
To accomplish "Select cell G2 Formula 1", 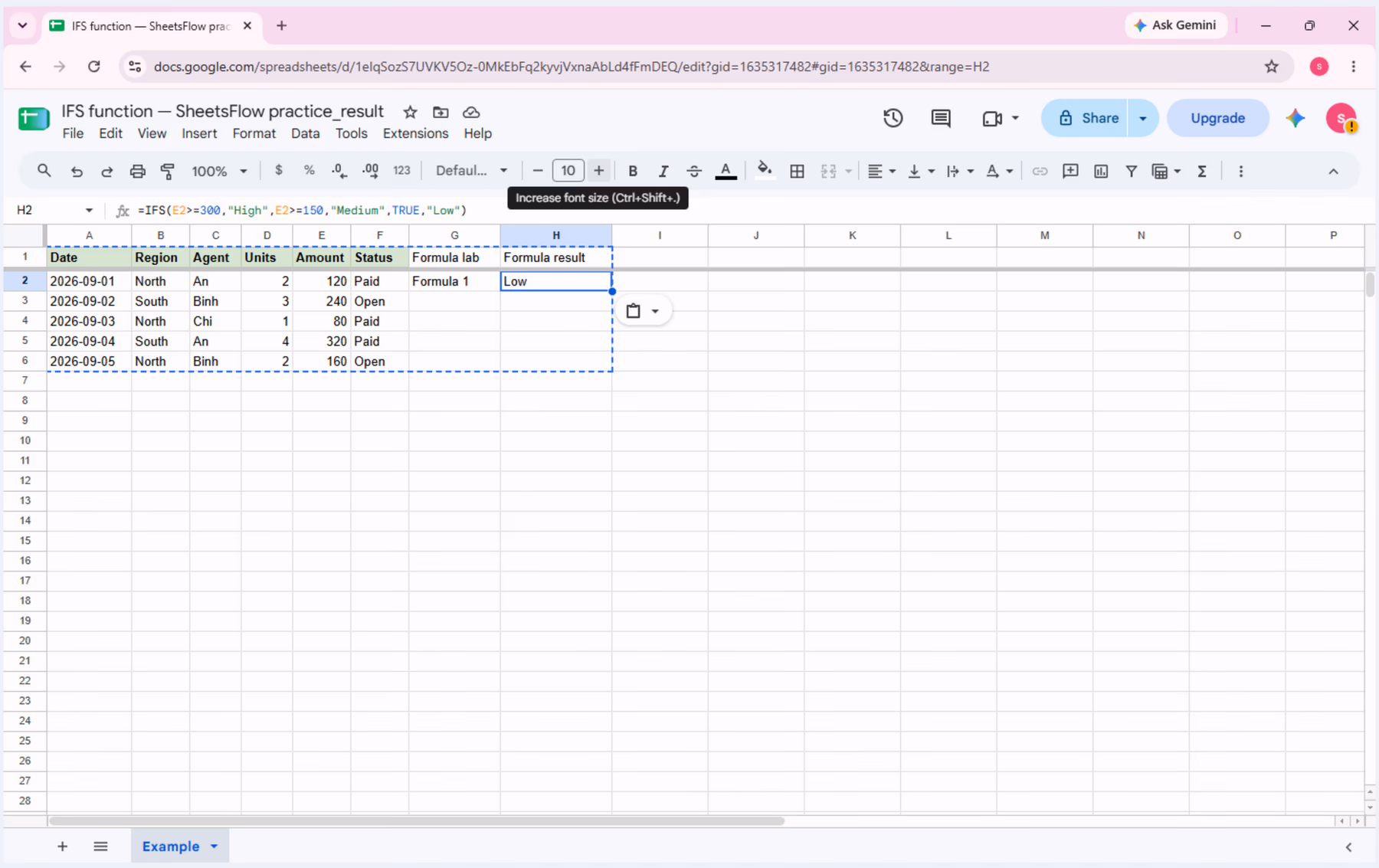I will click(x=454, y=281).
